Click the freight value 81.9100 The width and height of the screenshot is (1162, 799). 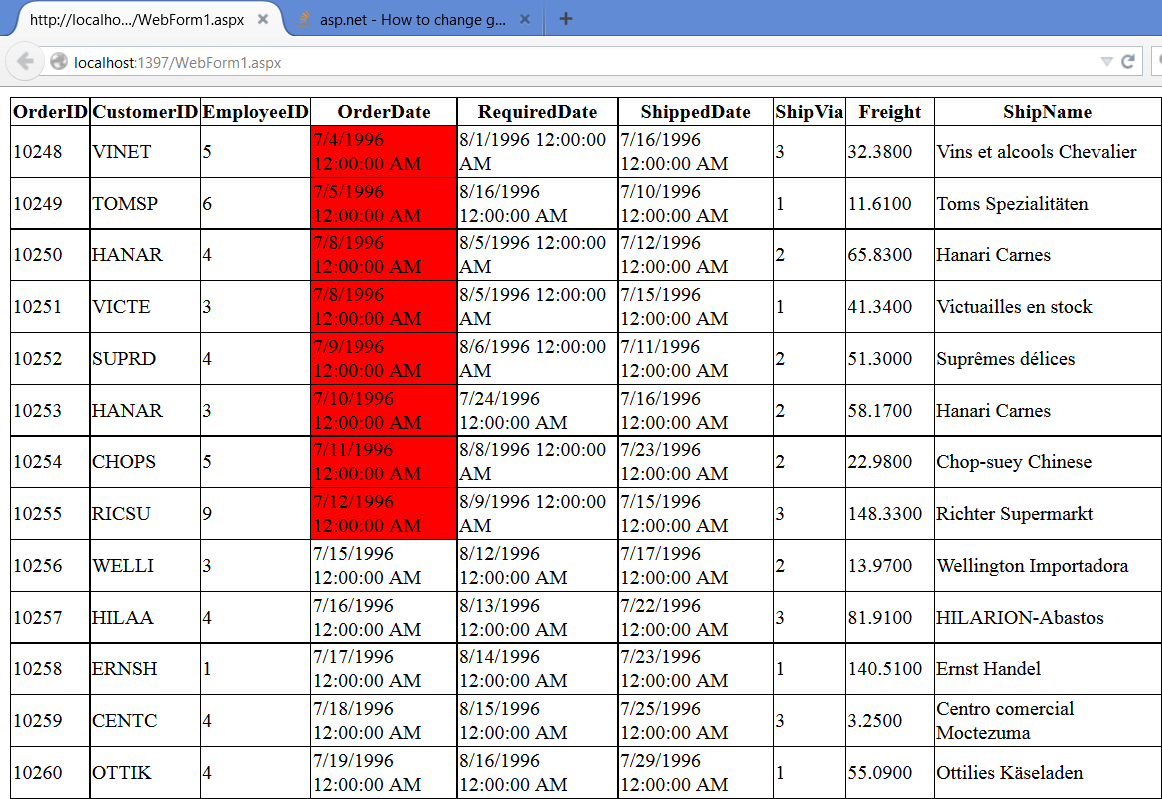point(890,617)
